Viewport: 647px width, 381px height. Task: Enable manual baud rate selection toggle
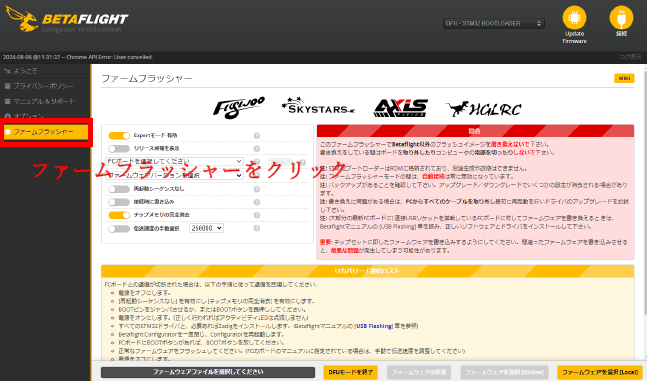click(119, 229)
